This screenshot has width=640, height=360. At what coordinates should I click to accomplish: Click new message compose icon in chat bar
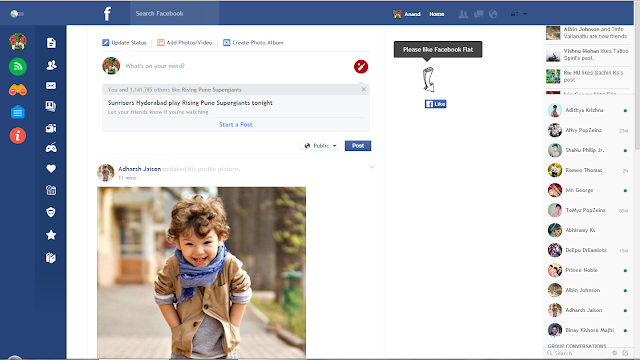[x=625, y=353]
